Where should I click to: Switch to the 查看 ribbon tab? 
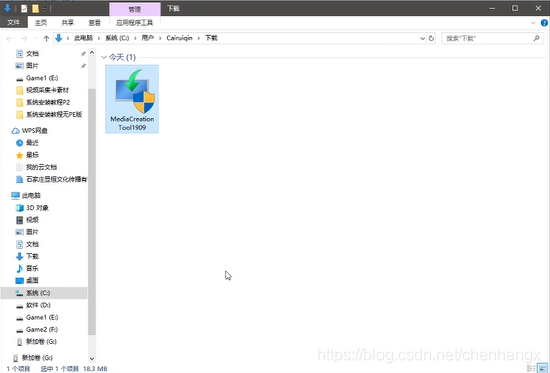(94, 23)
